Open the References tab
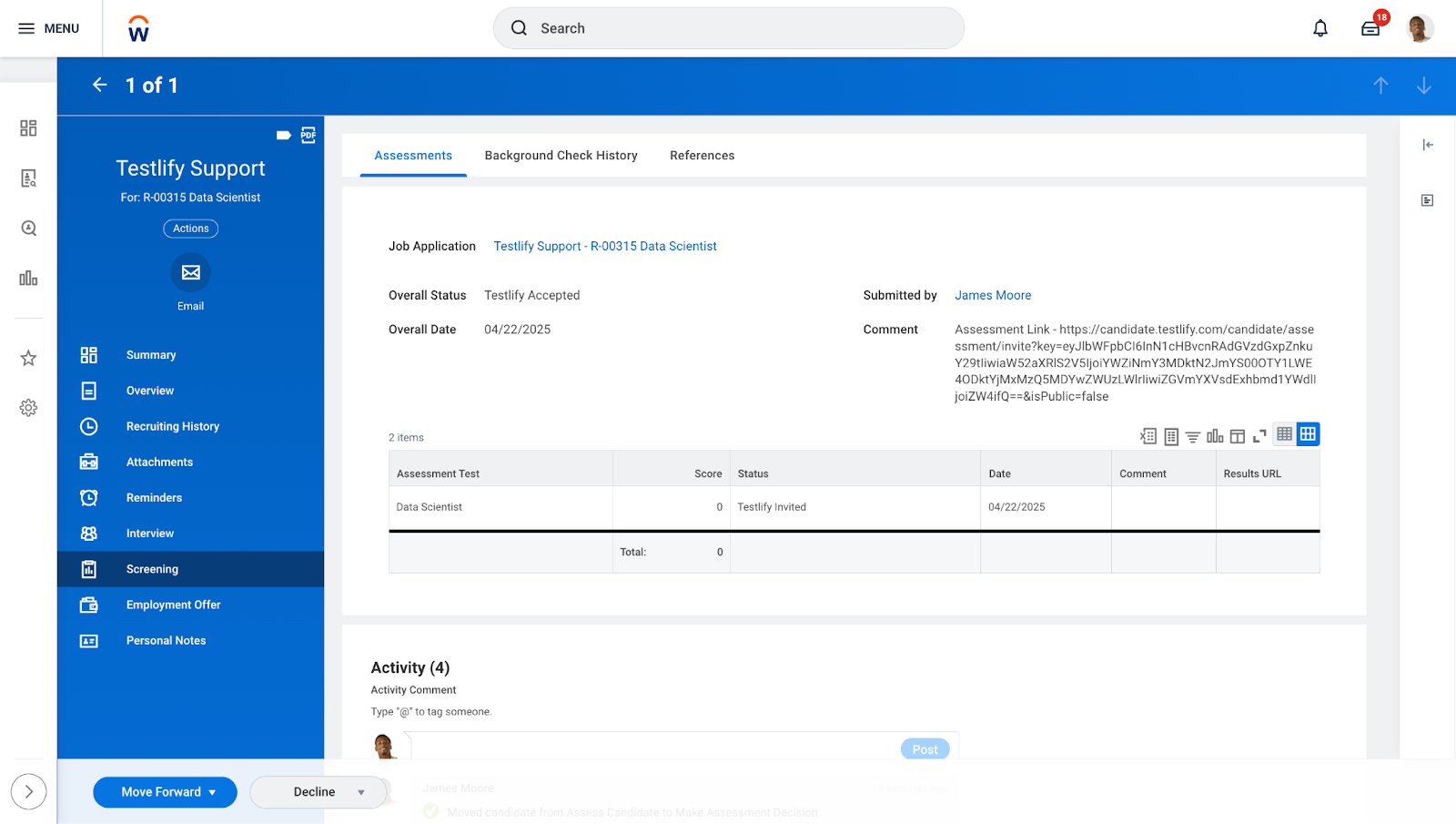 click(x=702, y=156)
